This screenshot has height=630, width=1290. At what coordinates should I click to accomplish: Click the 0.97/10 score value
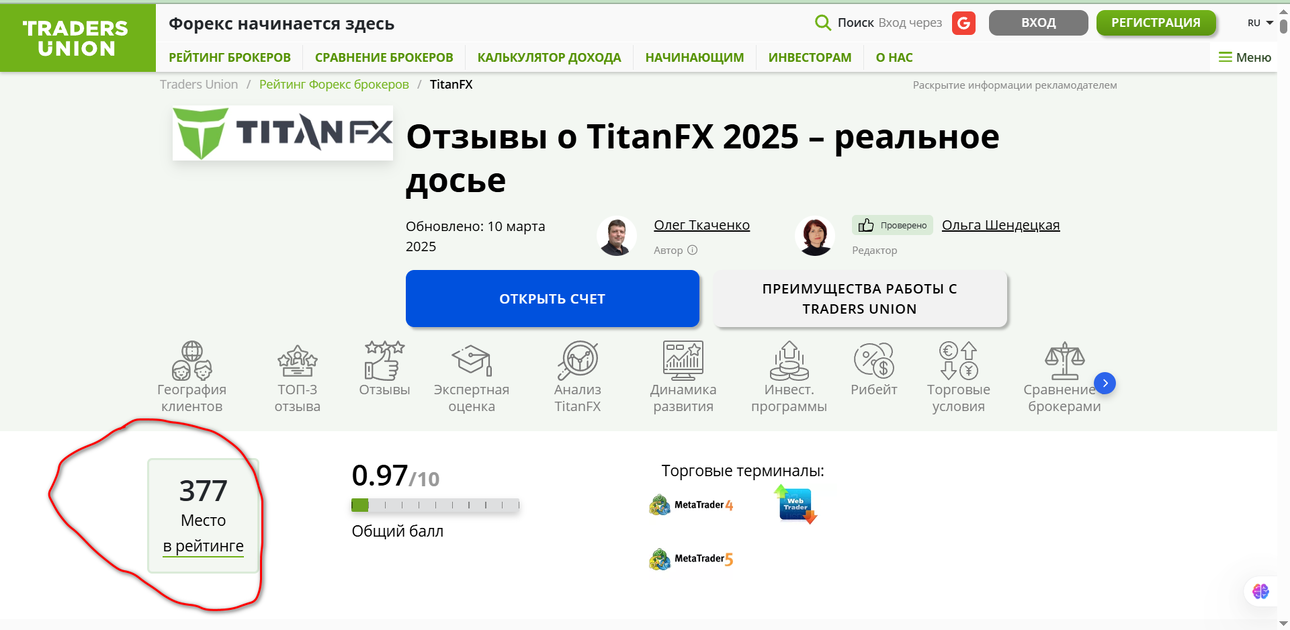point(395,476)
